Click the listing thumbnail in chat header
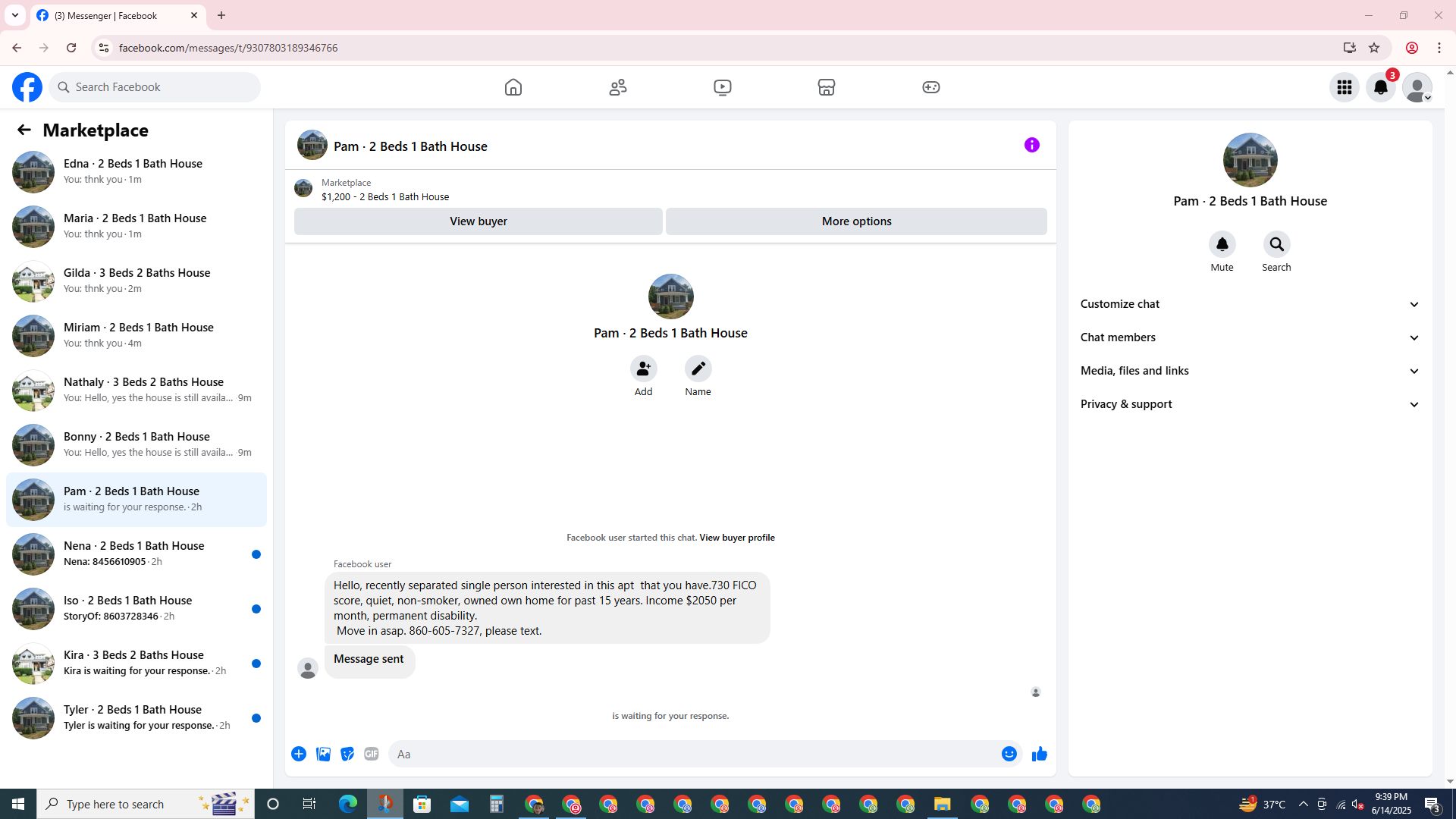This screenshot has width=1456, height=819. click(312, 145)
